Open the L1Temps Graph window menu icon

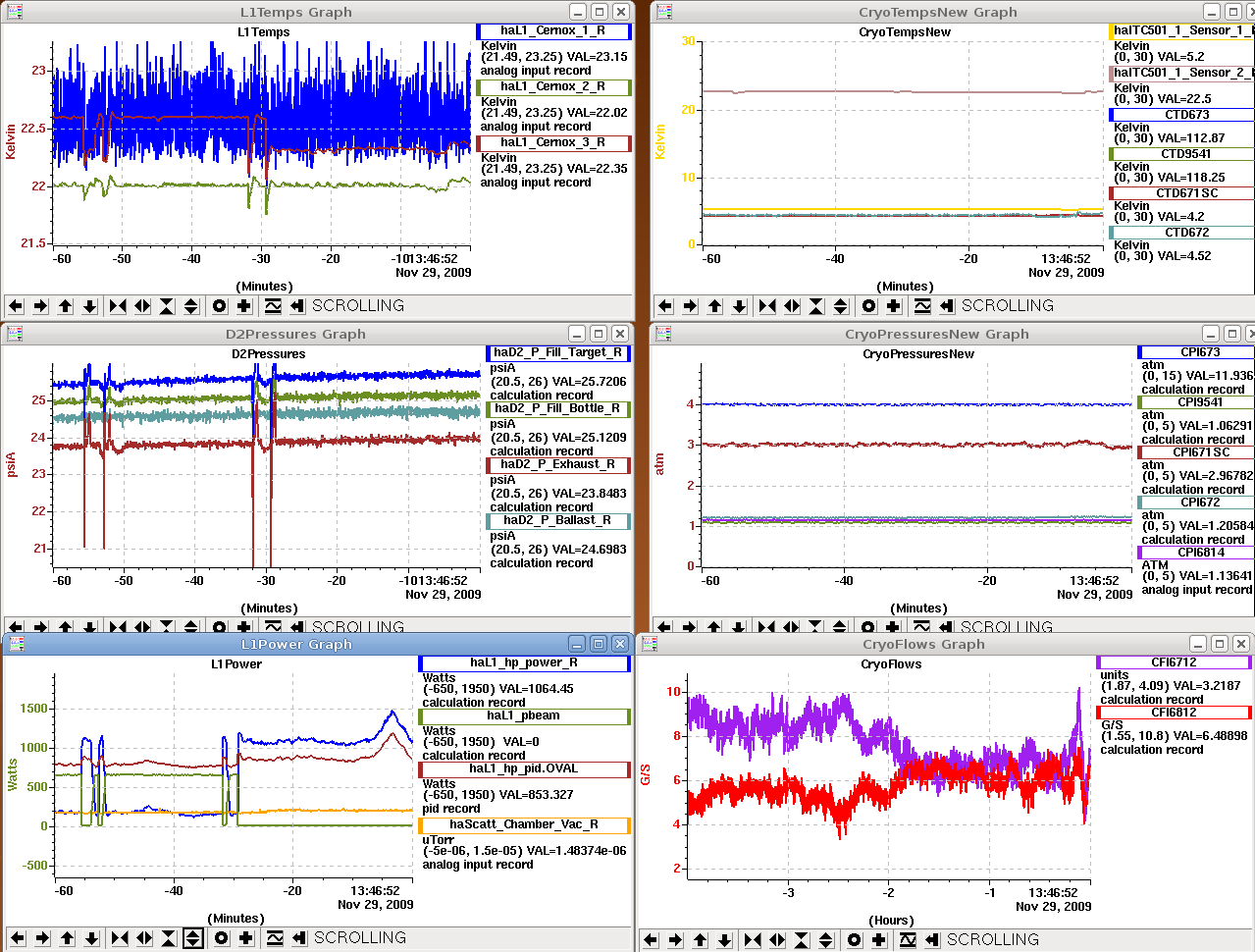(15, 12)
